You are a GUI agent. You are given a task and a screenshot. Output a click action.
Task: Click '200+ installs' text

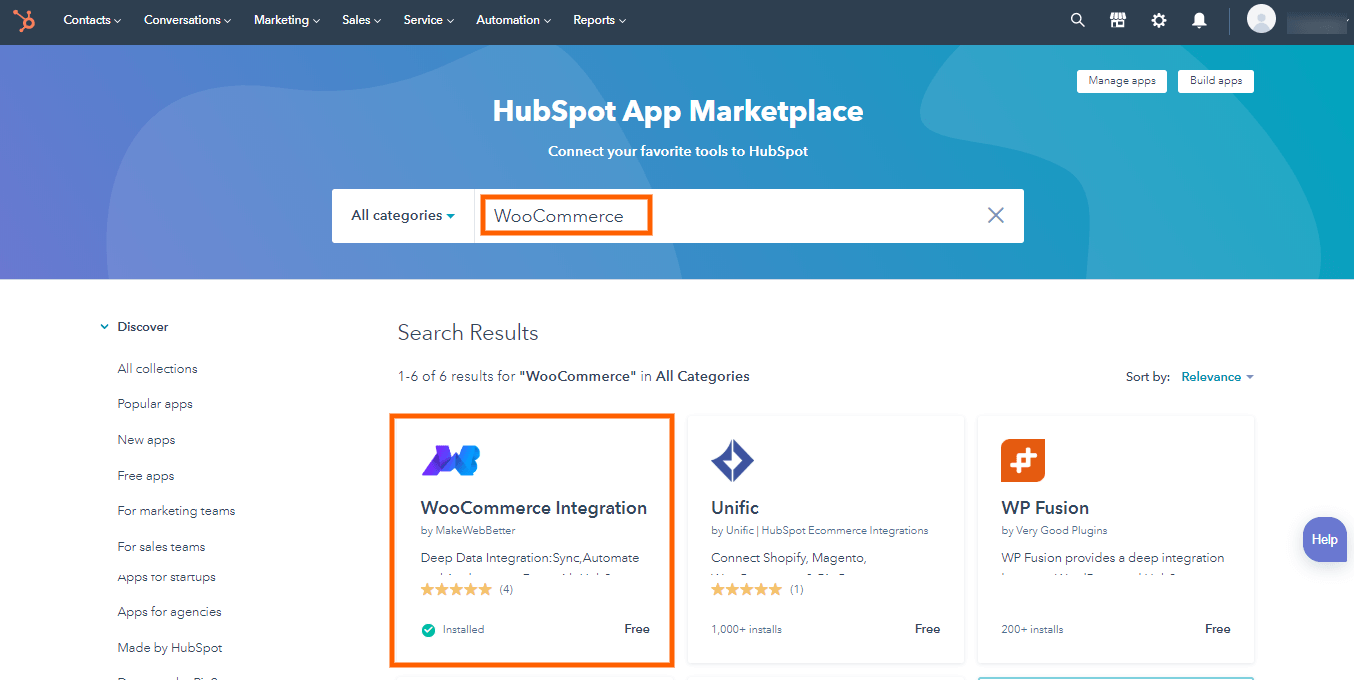(1032, 630)
